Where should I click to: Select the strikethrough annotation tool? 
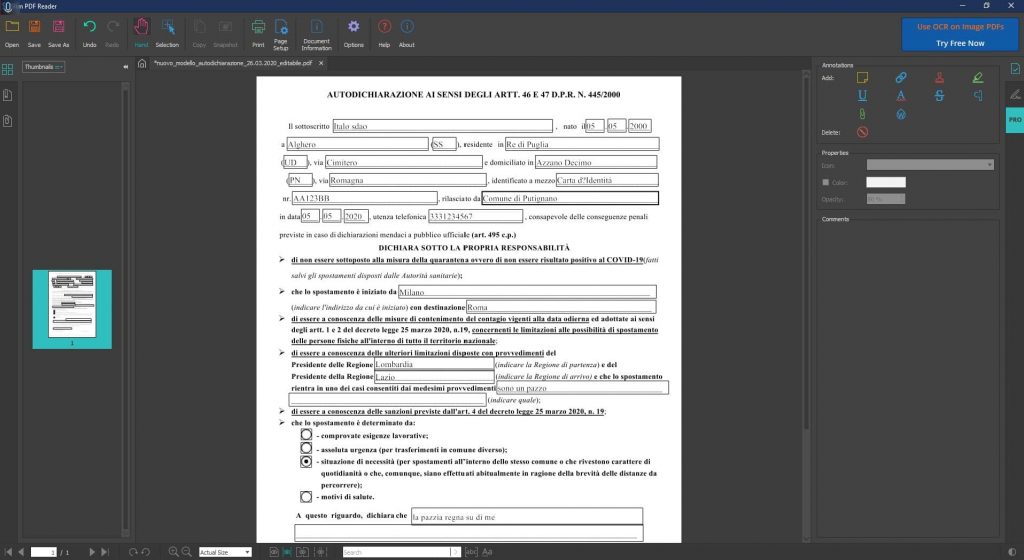point(939,95)
